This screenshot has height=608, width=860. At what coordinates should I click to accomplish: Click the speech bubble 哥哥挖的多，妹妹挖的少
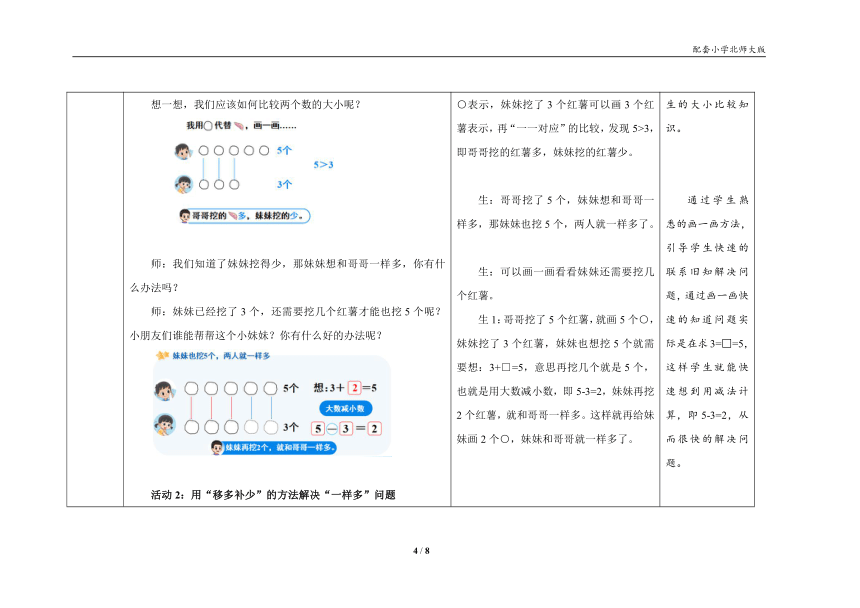click(245, 216)
